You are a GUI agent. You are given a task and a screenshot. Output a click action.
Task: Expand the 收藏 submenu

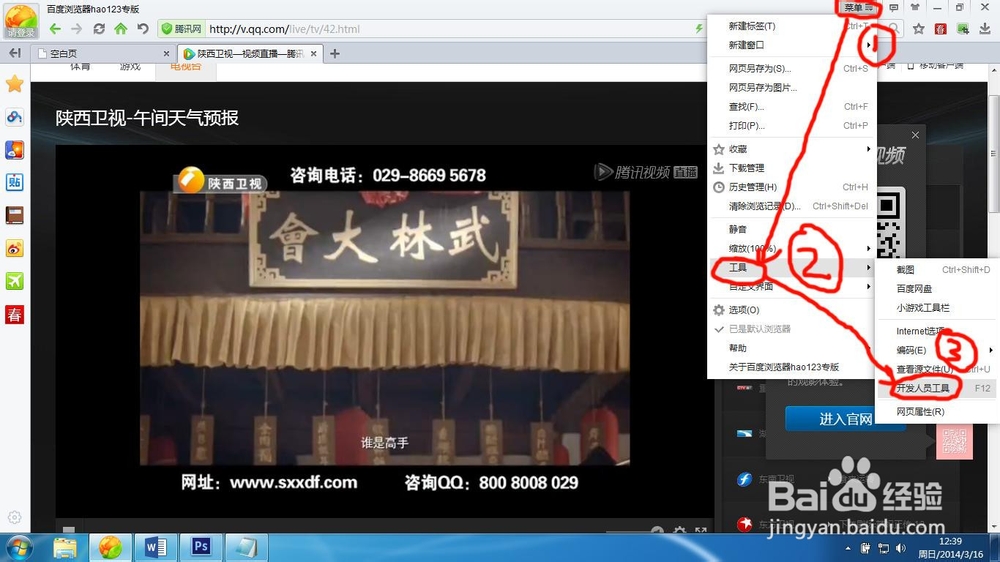click(x=791, y=149)
